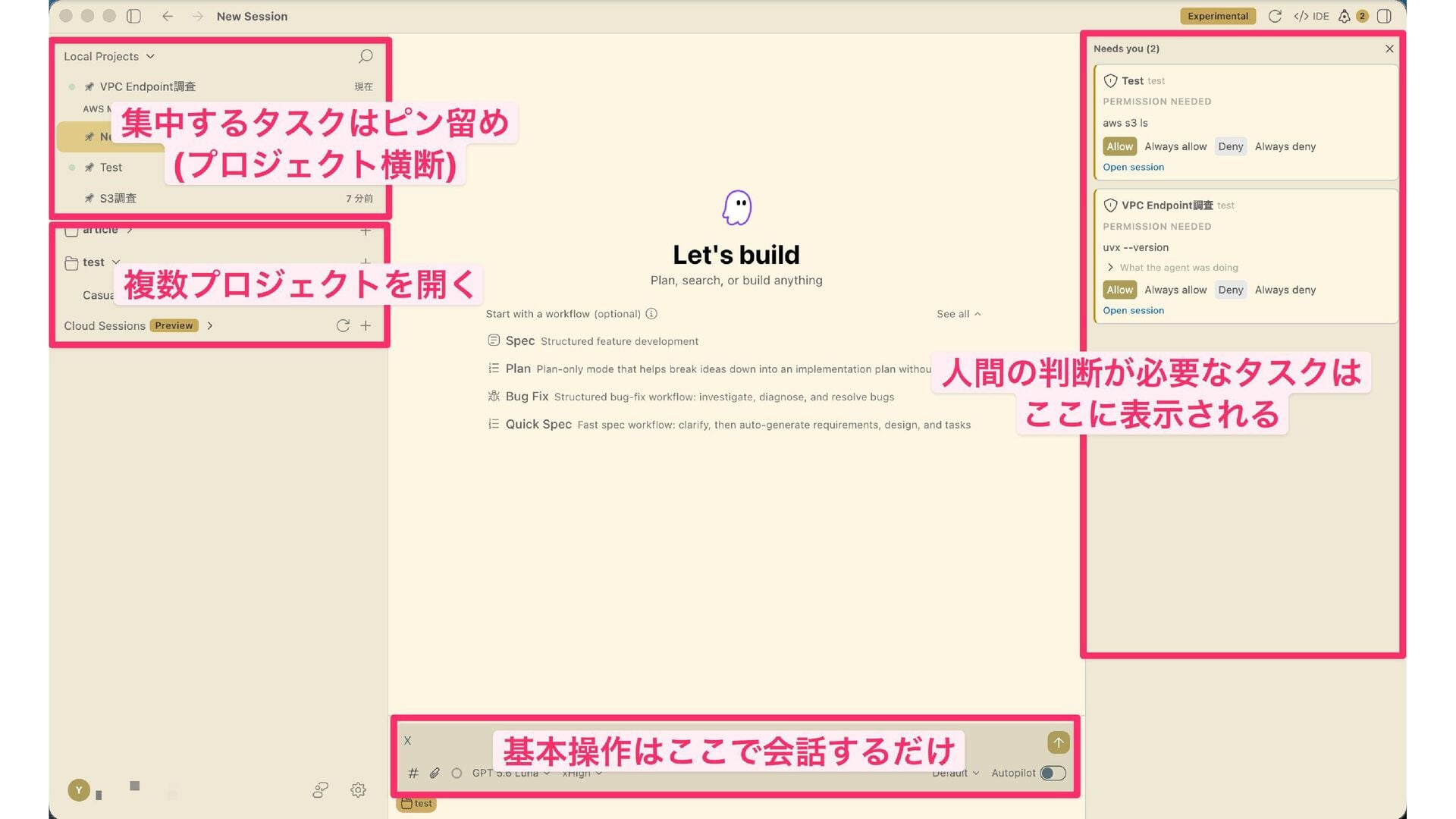Select the Spec workflow
1456x819 pixels.
pyautogui.click(x=593, y=341)
